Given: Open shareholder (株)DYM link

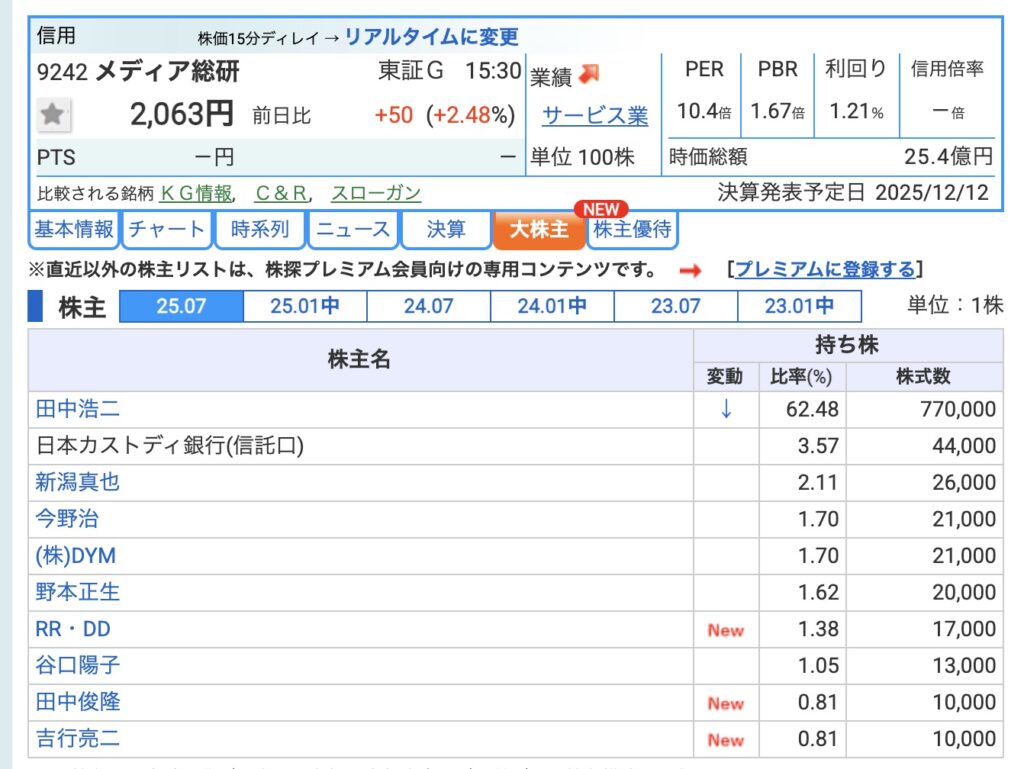Looking at the screenshot, I should pos(76,555).
